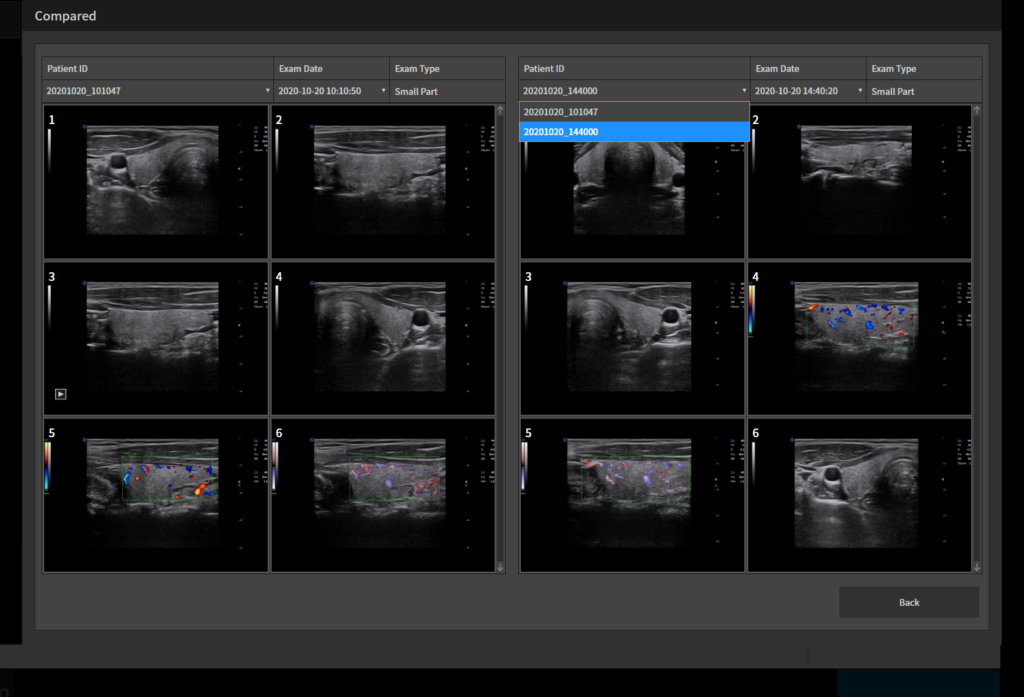Select right panel Doppler thumbnail 4

point(859,338)
